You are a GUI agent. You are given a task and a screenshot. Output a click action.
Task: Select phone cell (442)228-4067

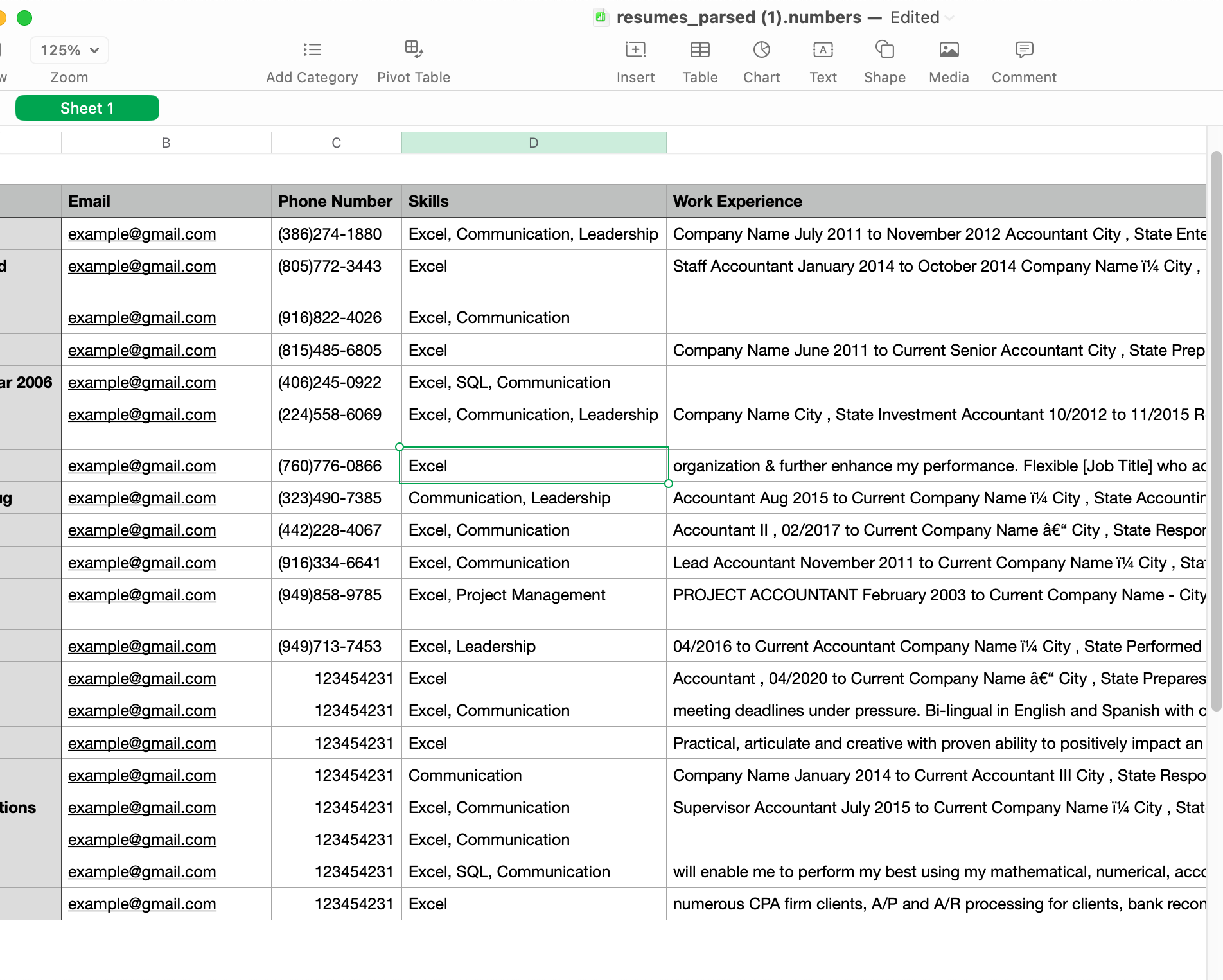pos(337,530)
